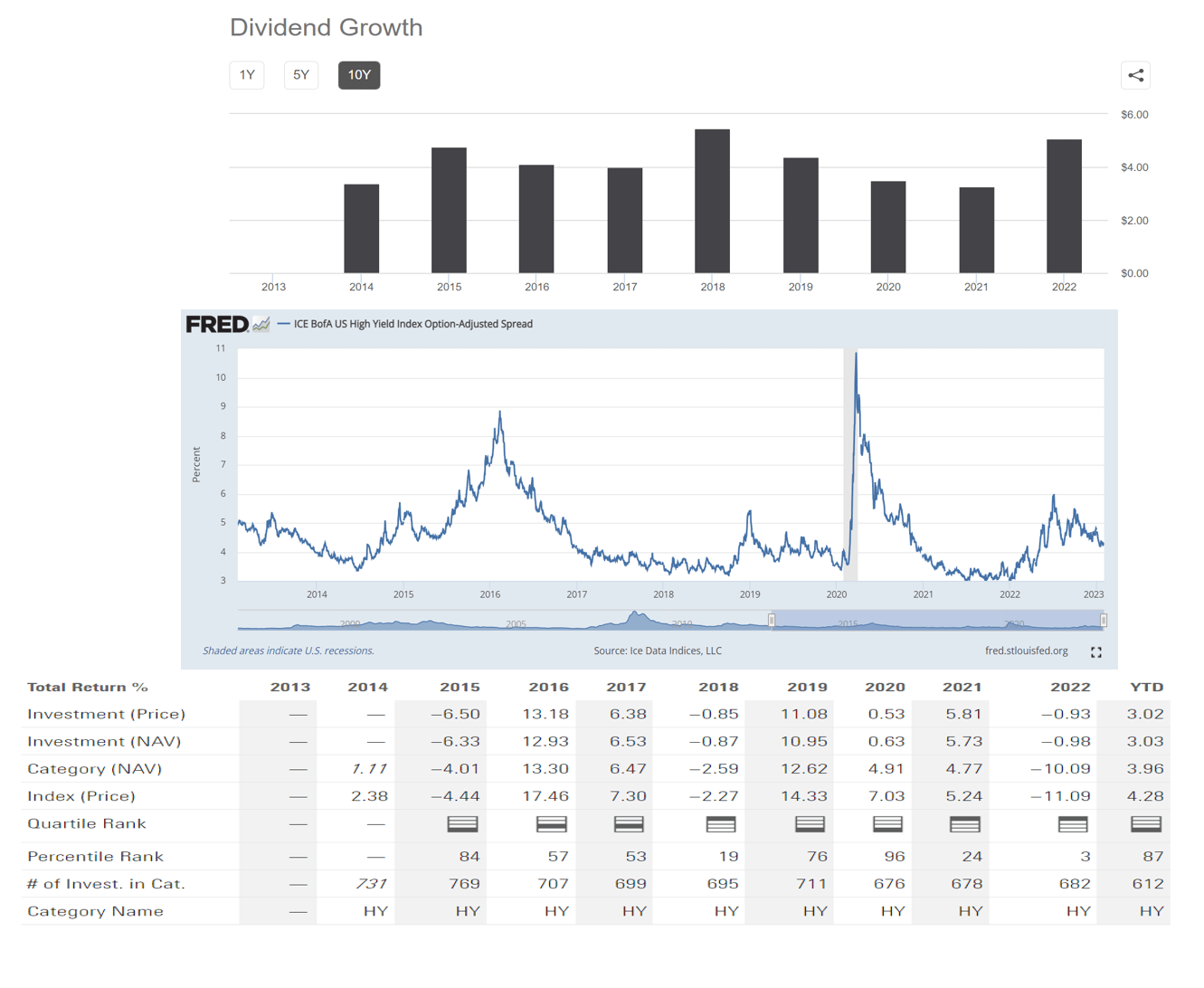Click the 2022 Quartile Rank icon
The image size is (1204, 988).
(1073, 824)
